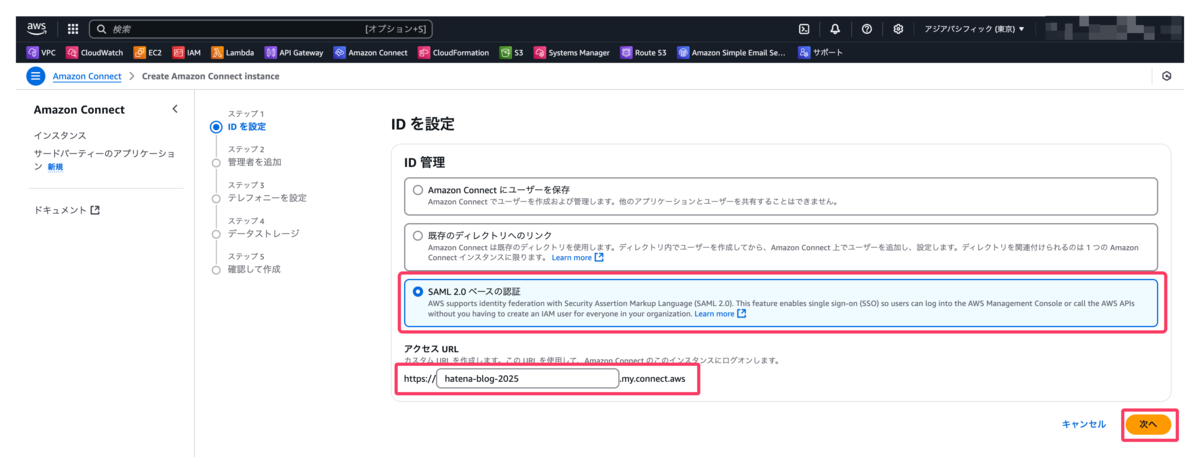Image resolution: width=1200 pixels, height=473 pixels.
Task: Click the アクセス URL label
Action: pyautogui.click(x=432, y=347)
